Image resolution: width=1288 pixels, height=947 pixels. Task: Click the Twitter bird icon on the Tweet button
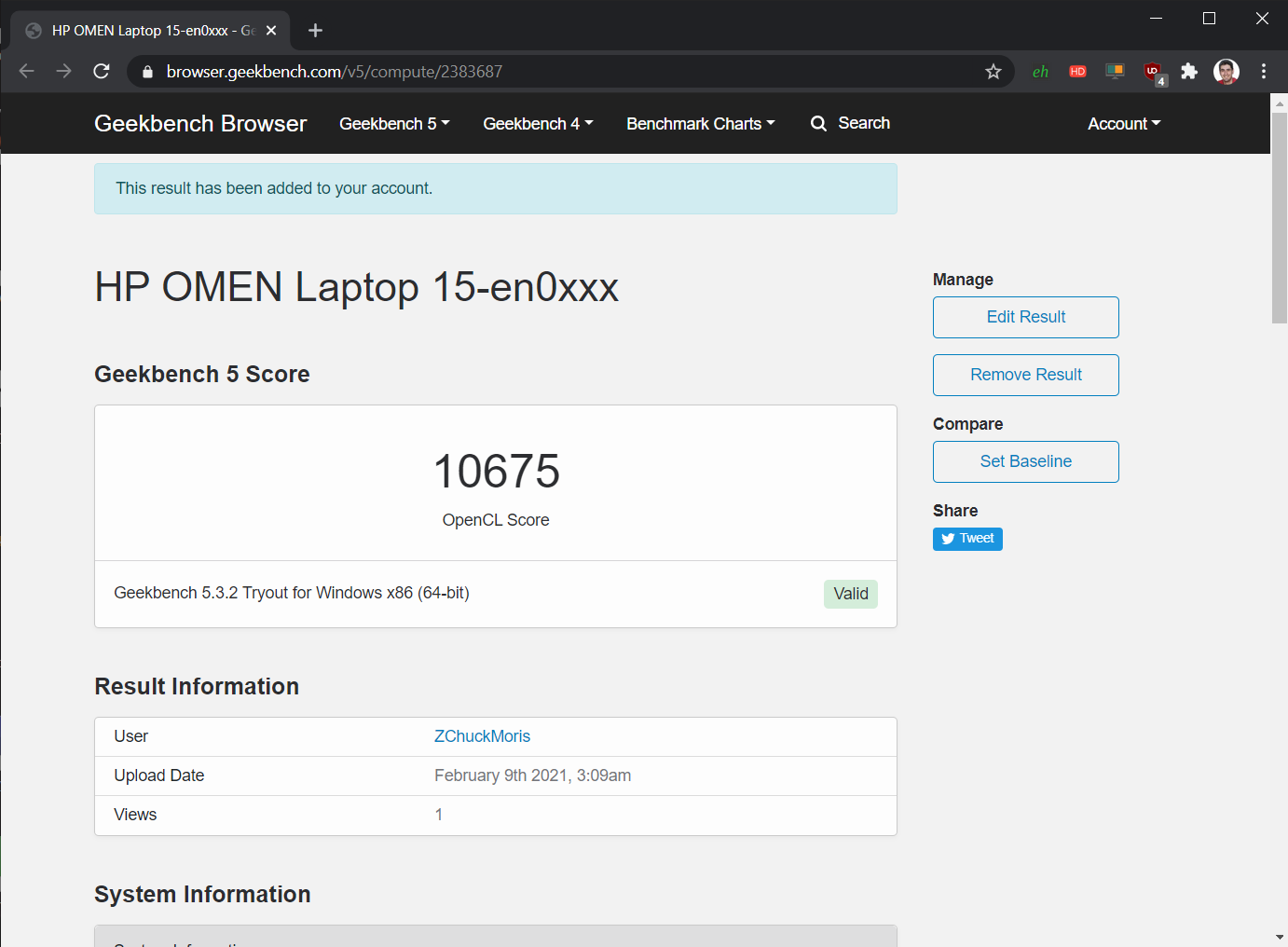pos(948,539)
